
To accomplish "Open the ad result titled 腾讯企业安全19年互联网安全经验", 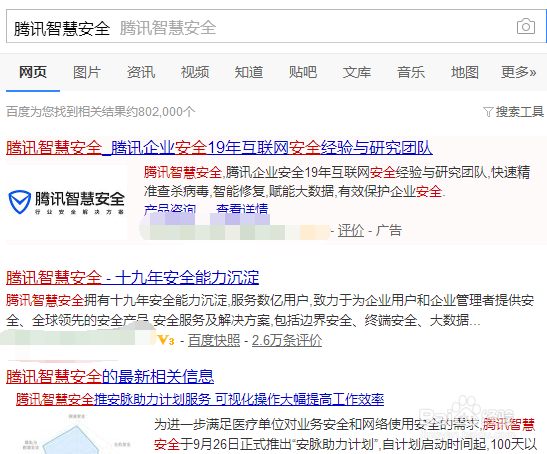I will 219,148.
